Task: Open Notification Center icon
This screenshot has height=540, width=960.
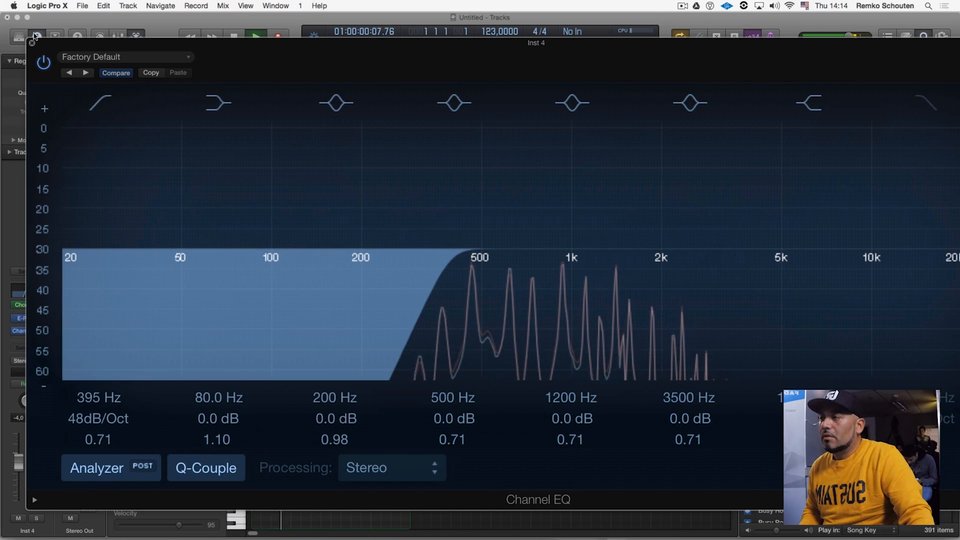Action: click(x=945, y=6)
